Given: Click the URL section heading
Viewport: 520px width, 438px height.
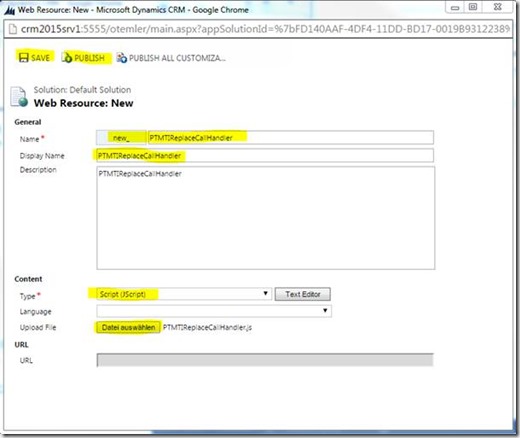Looking at the screenshot, I should 21,345.
